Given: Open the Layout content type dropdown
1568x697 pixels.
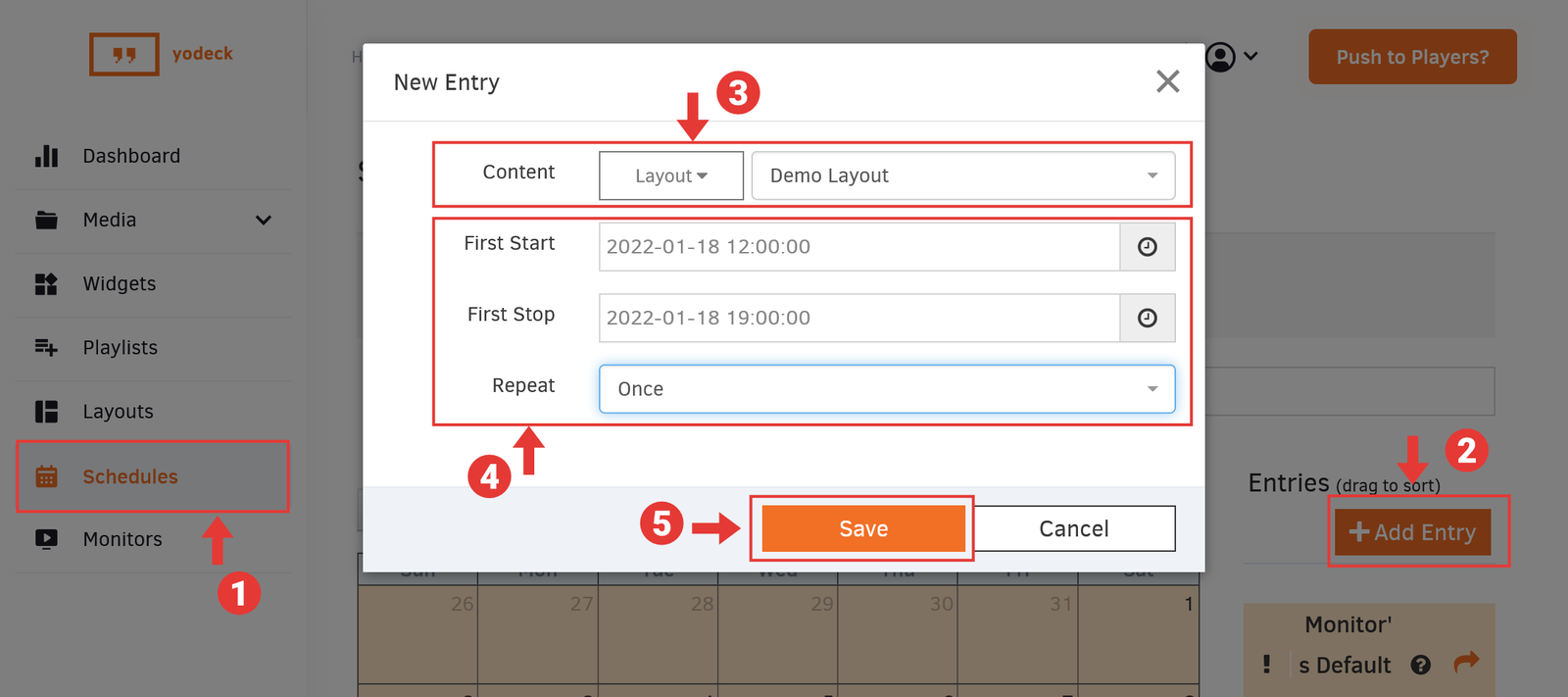Looking at the screenshot, I should coord(671,175).
